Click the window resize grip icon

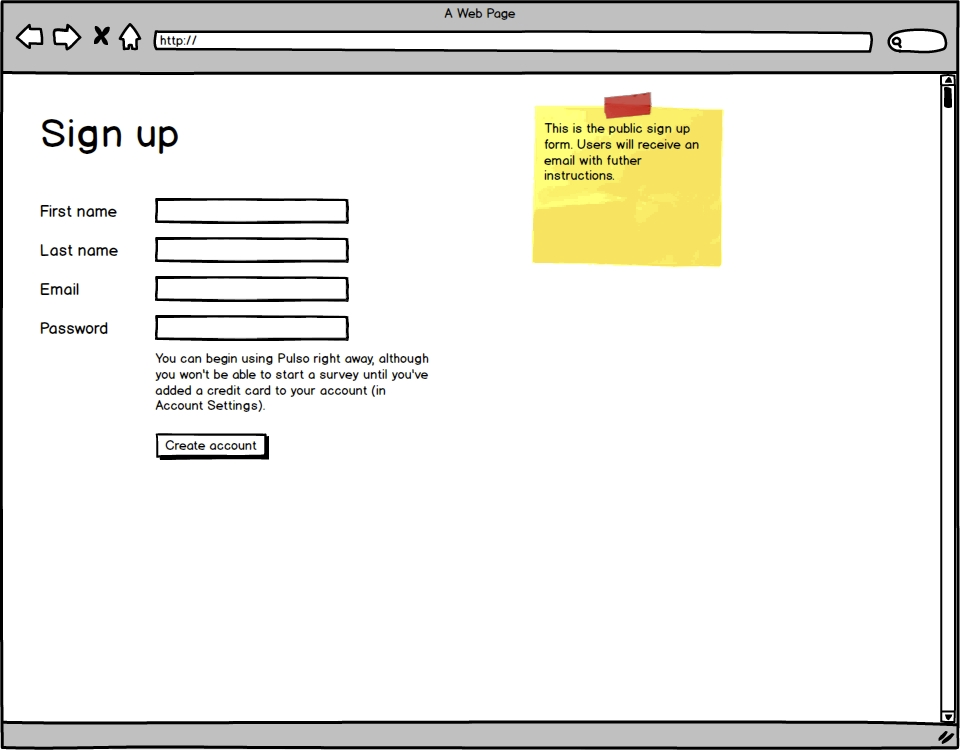(947, 737)
